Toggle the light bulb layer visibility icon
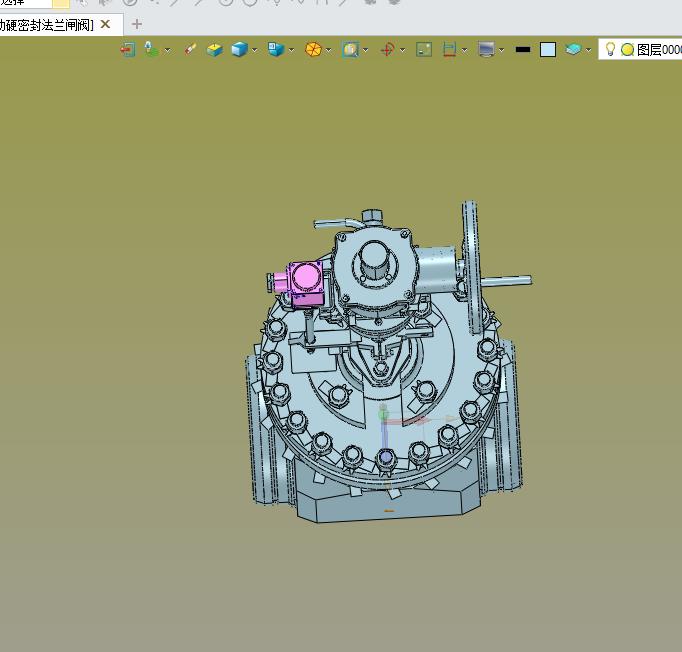The height and width of the screenshot is (652, 682). point(610,49)
